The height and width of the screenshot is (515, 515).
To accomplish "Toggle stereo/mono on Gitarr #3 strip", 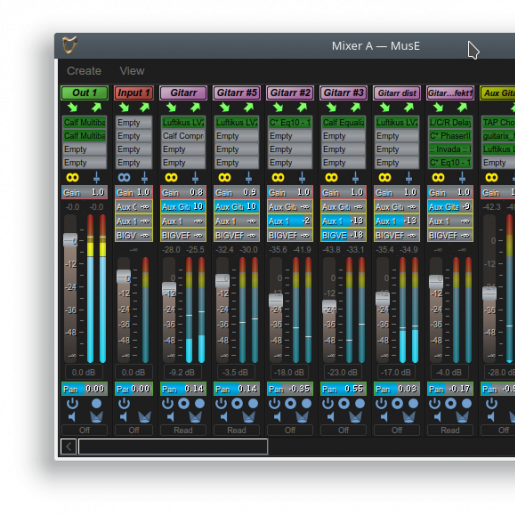I will tap(331, 177).
